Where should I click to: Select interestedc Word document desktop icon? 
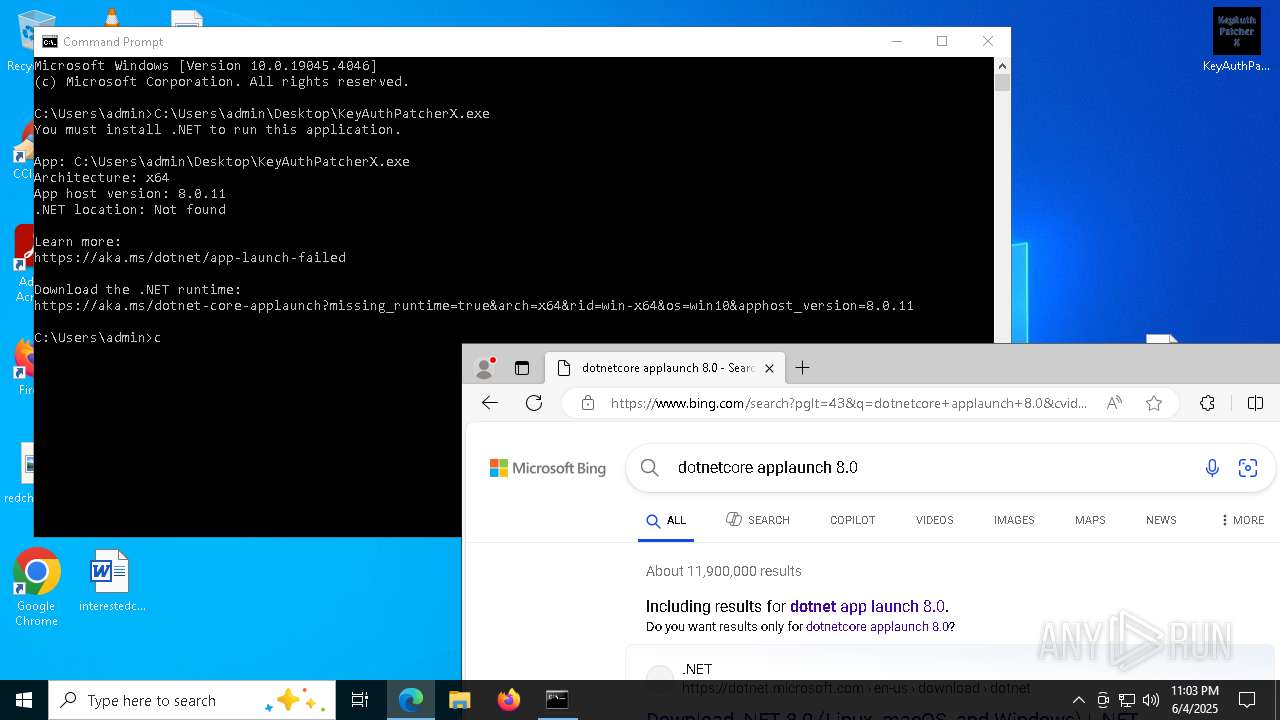111,581
